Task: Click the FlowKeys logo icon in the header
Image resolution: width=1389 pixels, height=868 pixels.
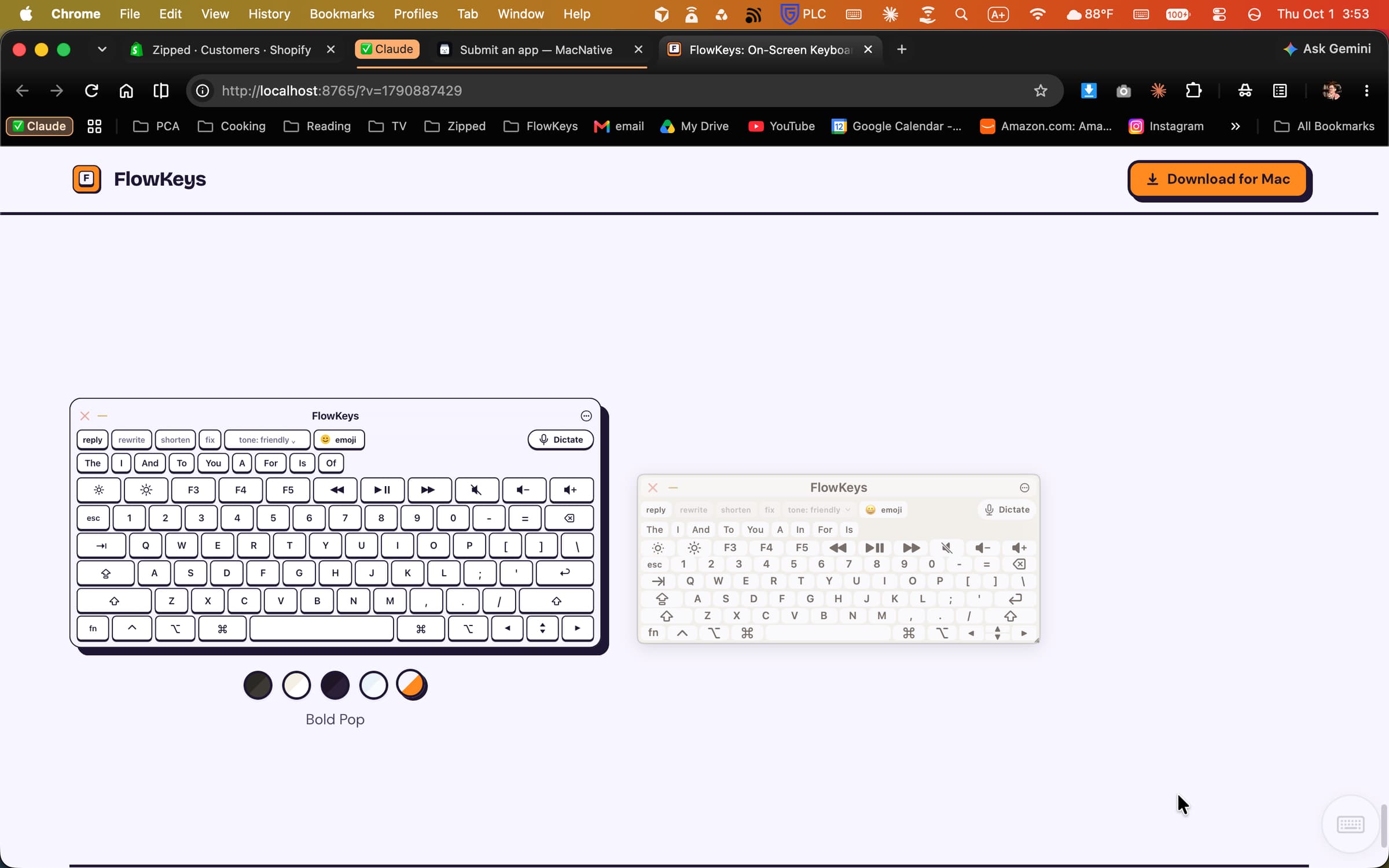Action: (87, 179)
